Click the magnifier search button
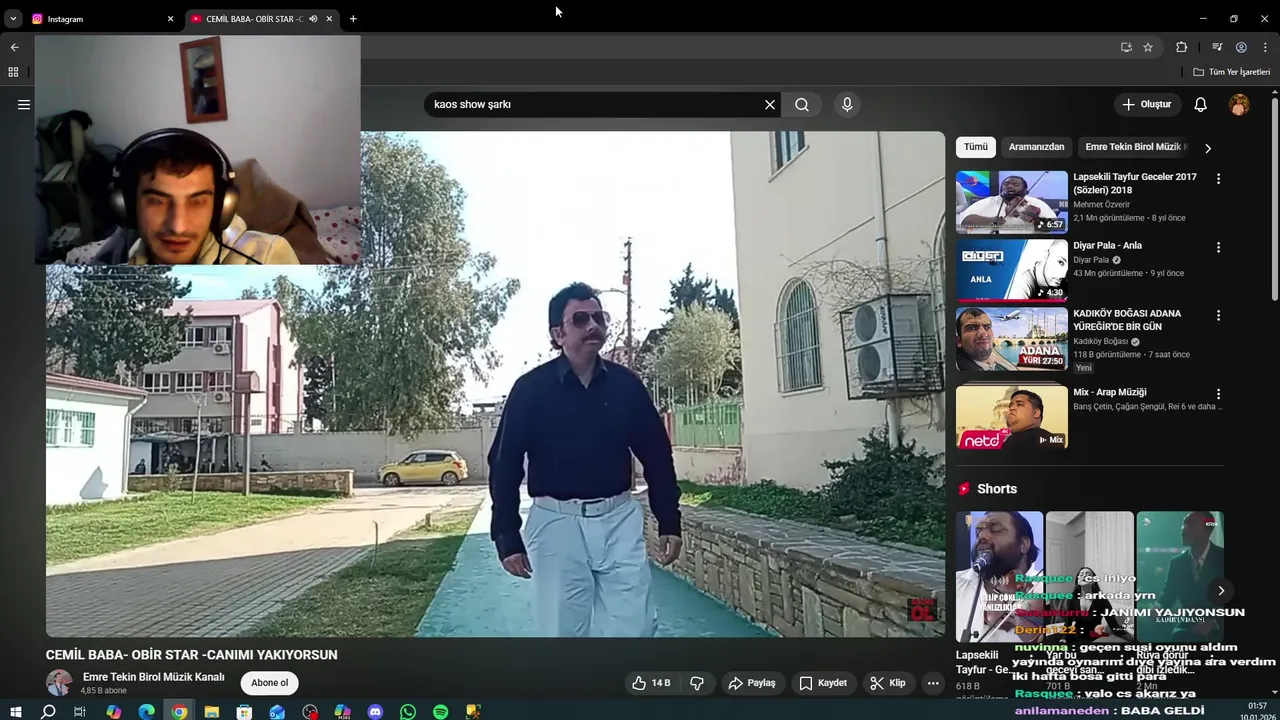 [802, 104]
